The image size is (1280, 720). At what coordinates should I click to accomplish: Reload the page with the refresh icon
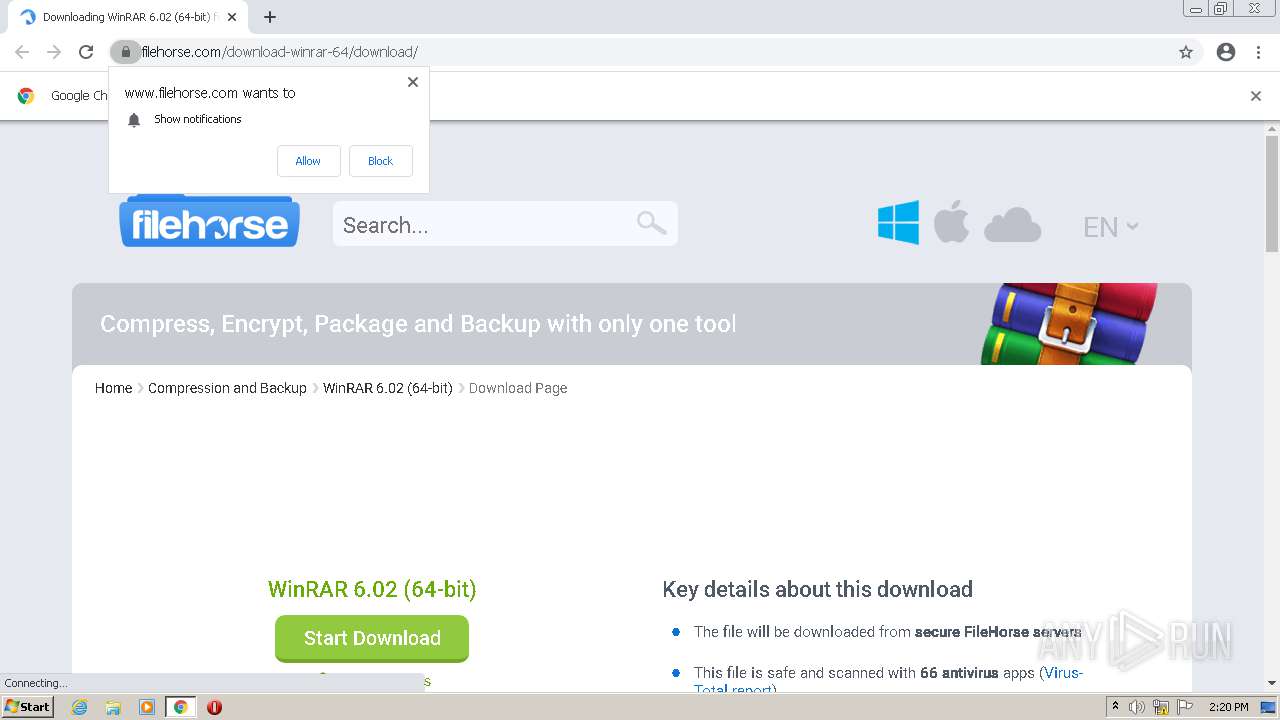tap(86, 52)
